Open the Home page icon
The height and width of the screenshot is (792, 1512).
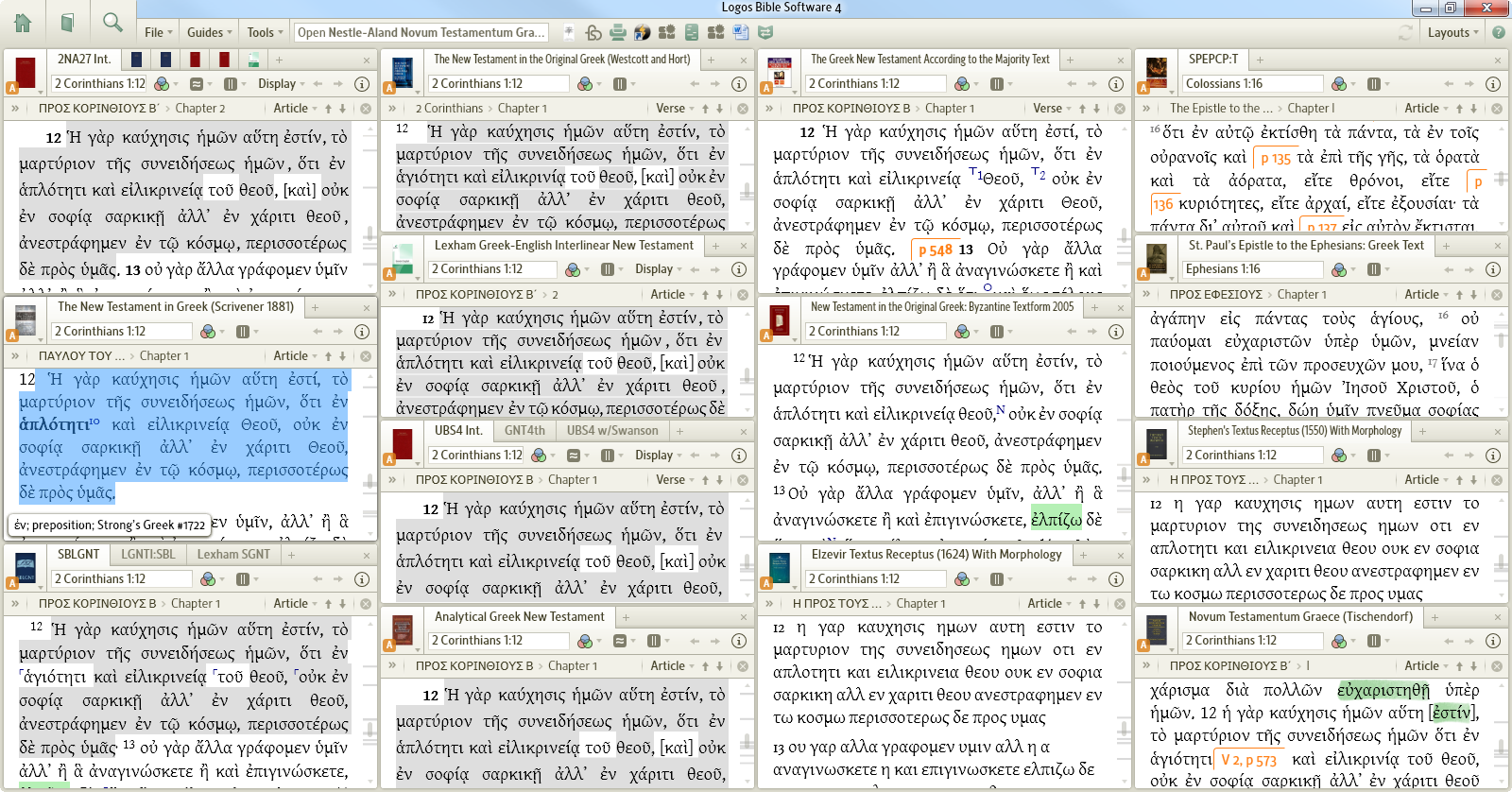coord(23,22)
